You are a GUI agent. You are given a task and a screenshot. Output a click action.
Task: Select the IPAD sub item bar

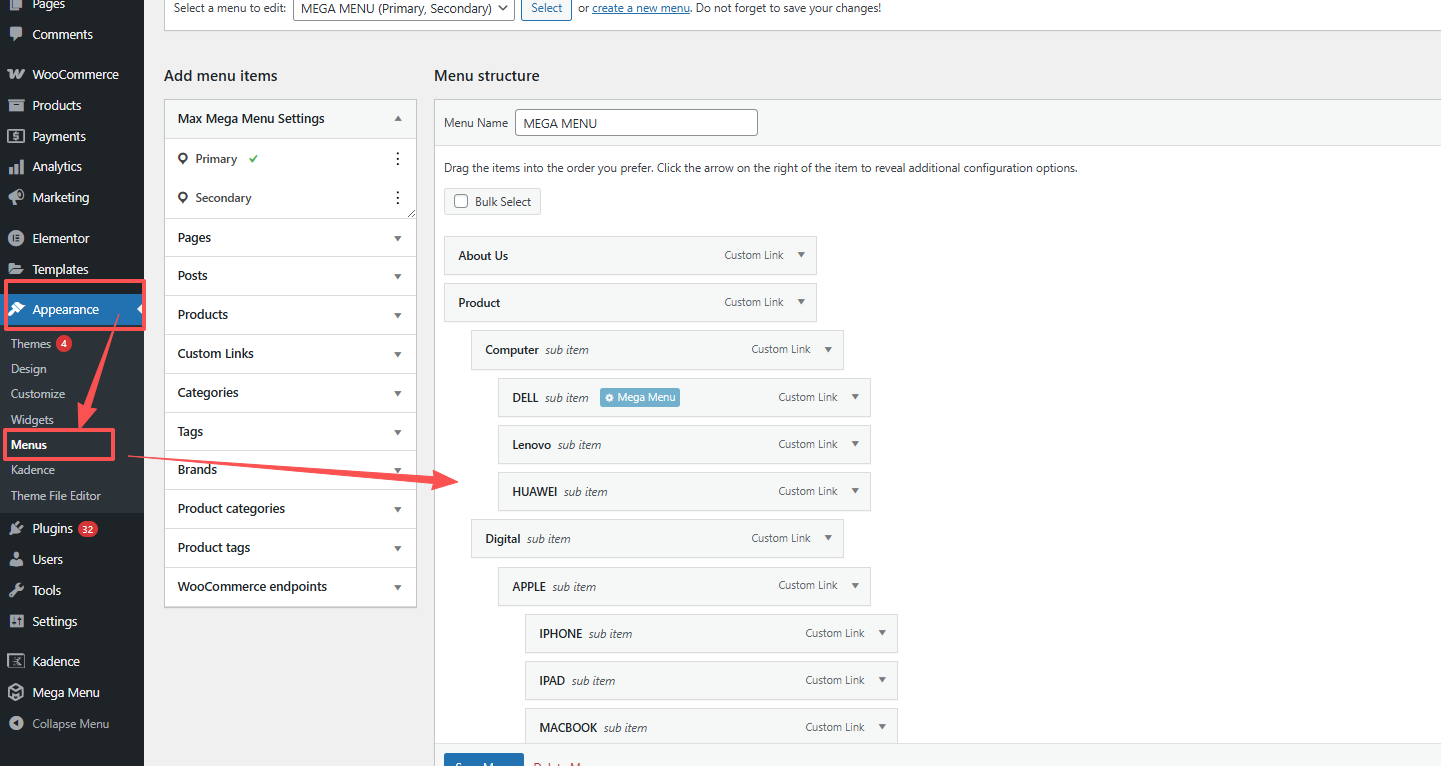tap(711, 680)
